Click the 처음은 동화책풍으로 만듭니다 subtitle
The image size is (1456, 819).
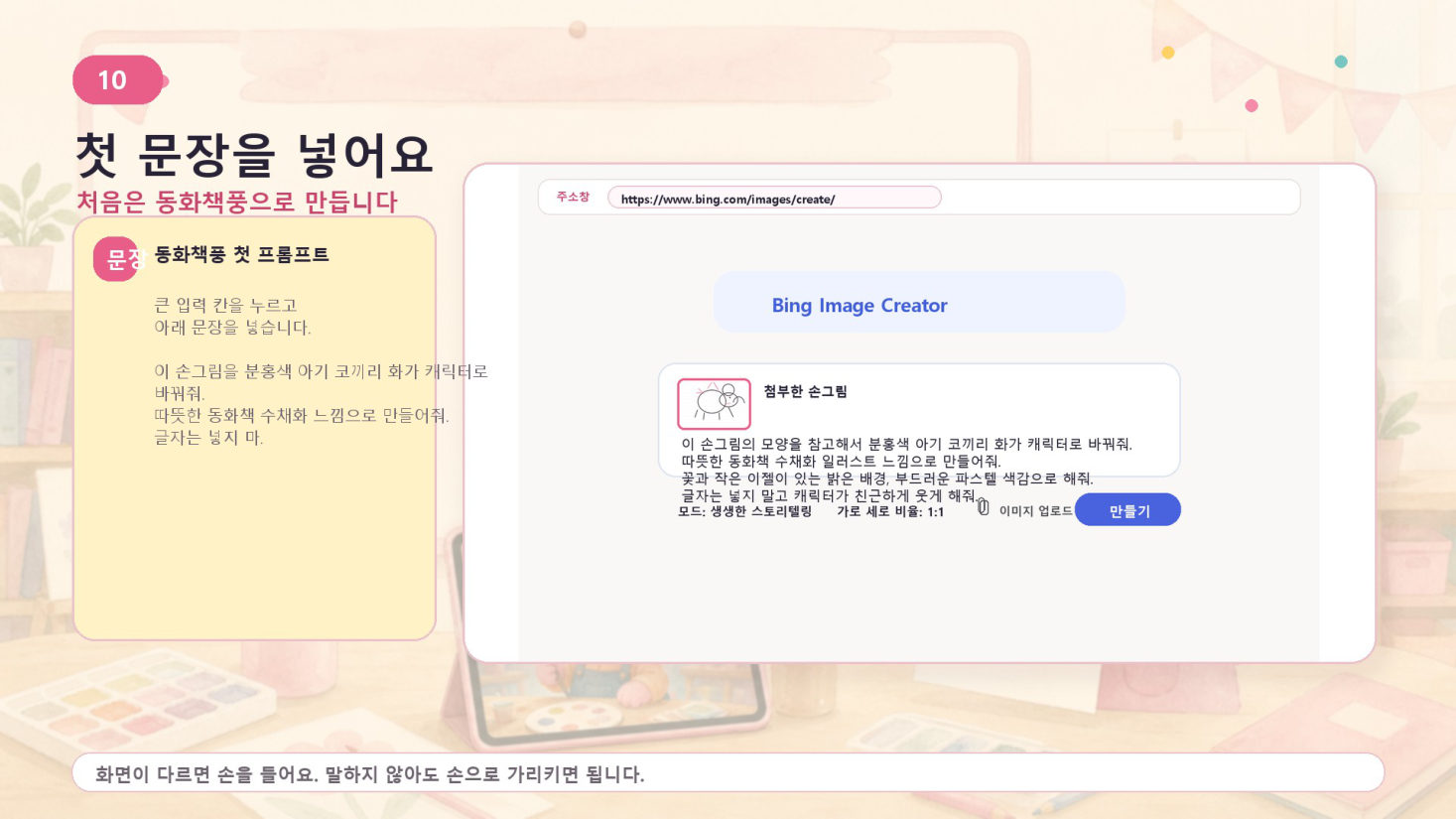pyautogui.click(x=237, y=202)
